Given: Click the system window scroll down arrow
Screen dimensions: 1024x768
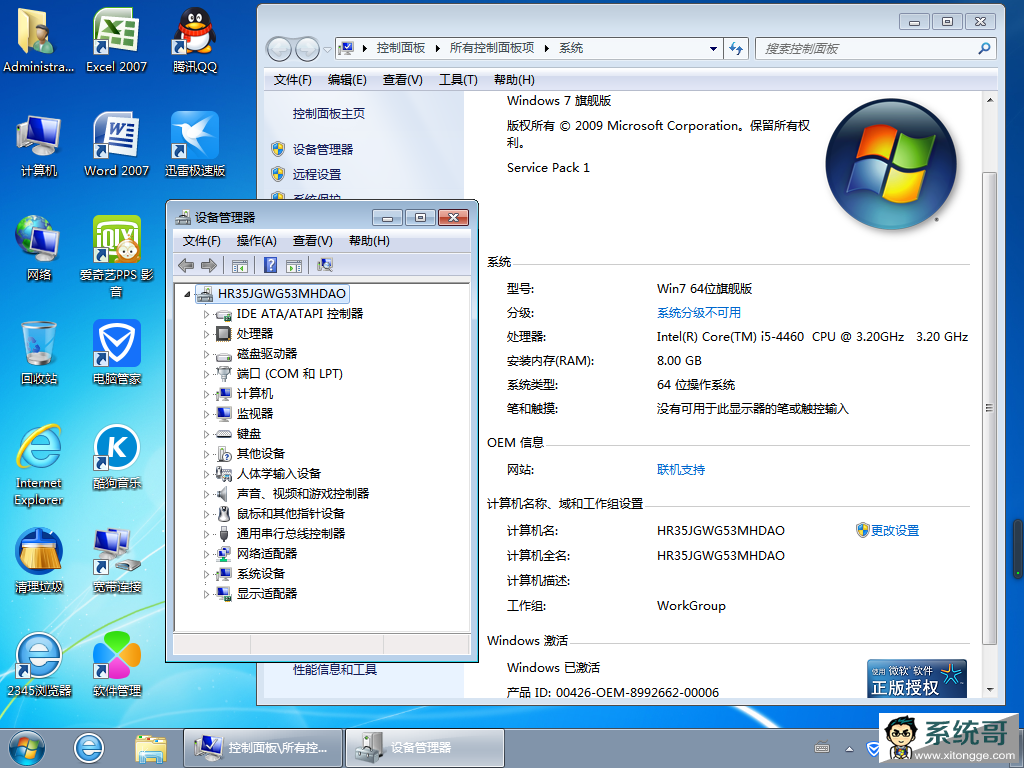Looking at the screenshot, I should tap(990, 690).
